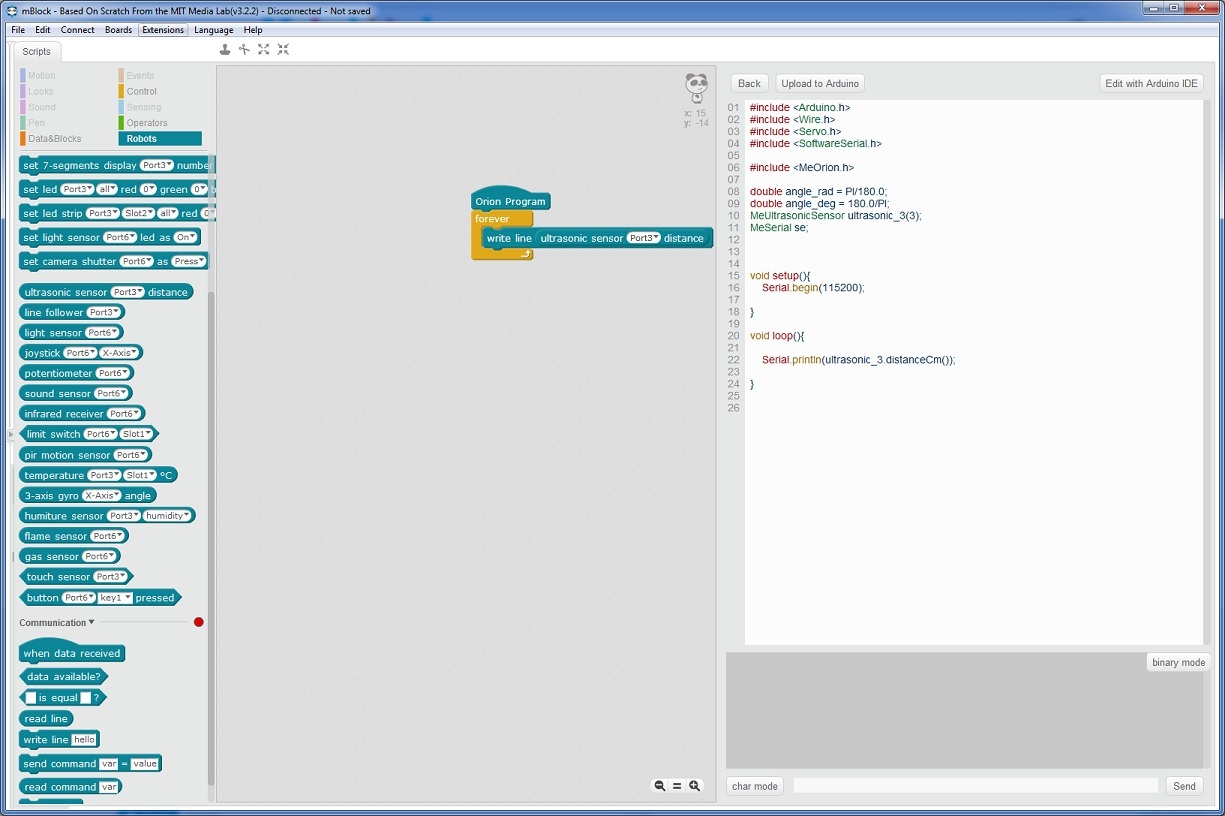Click the data available? block
This screenshot has height=816, width=1225.
63,677
